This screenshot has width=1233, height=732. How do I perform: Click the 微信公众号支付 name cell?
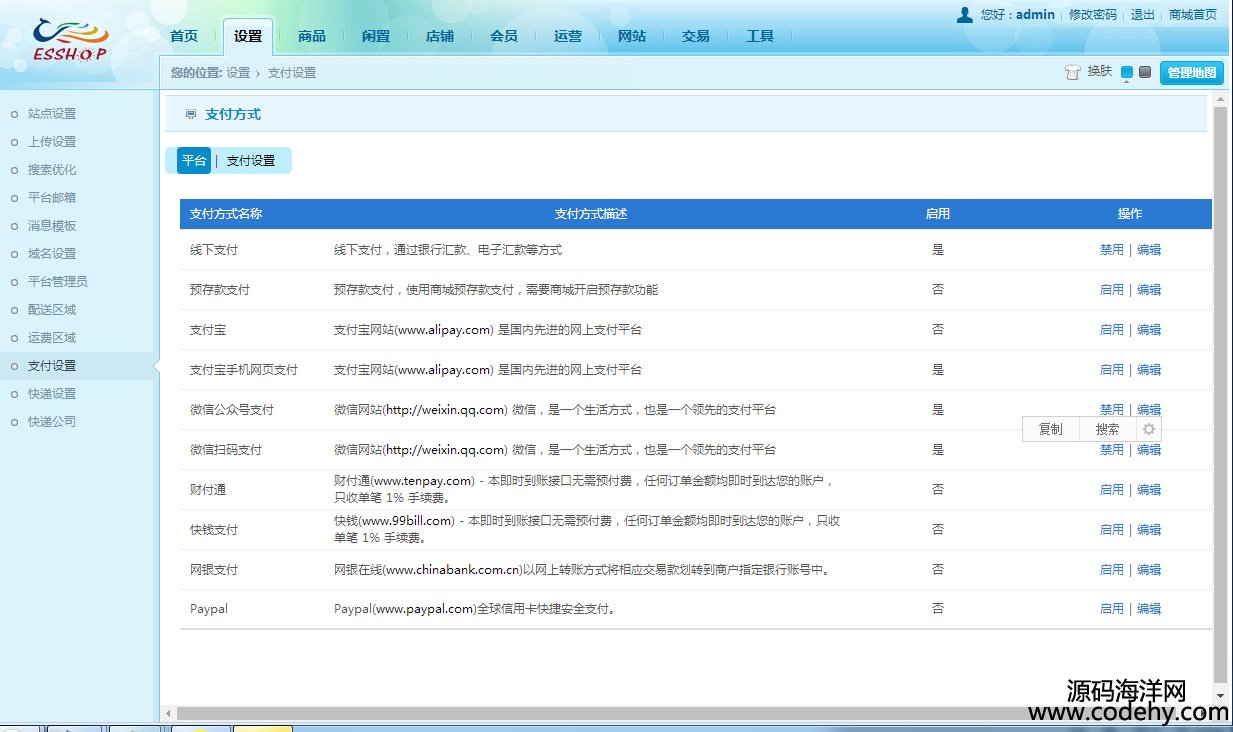(x=232, y=410)
